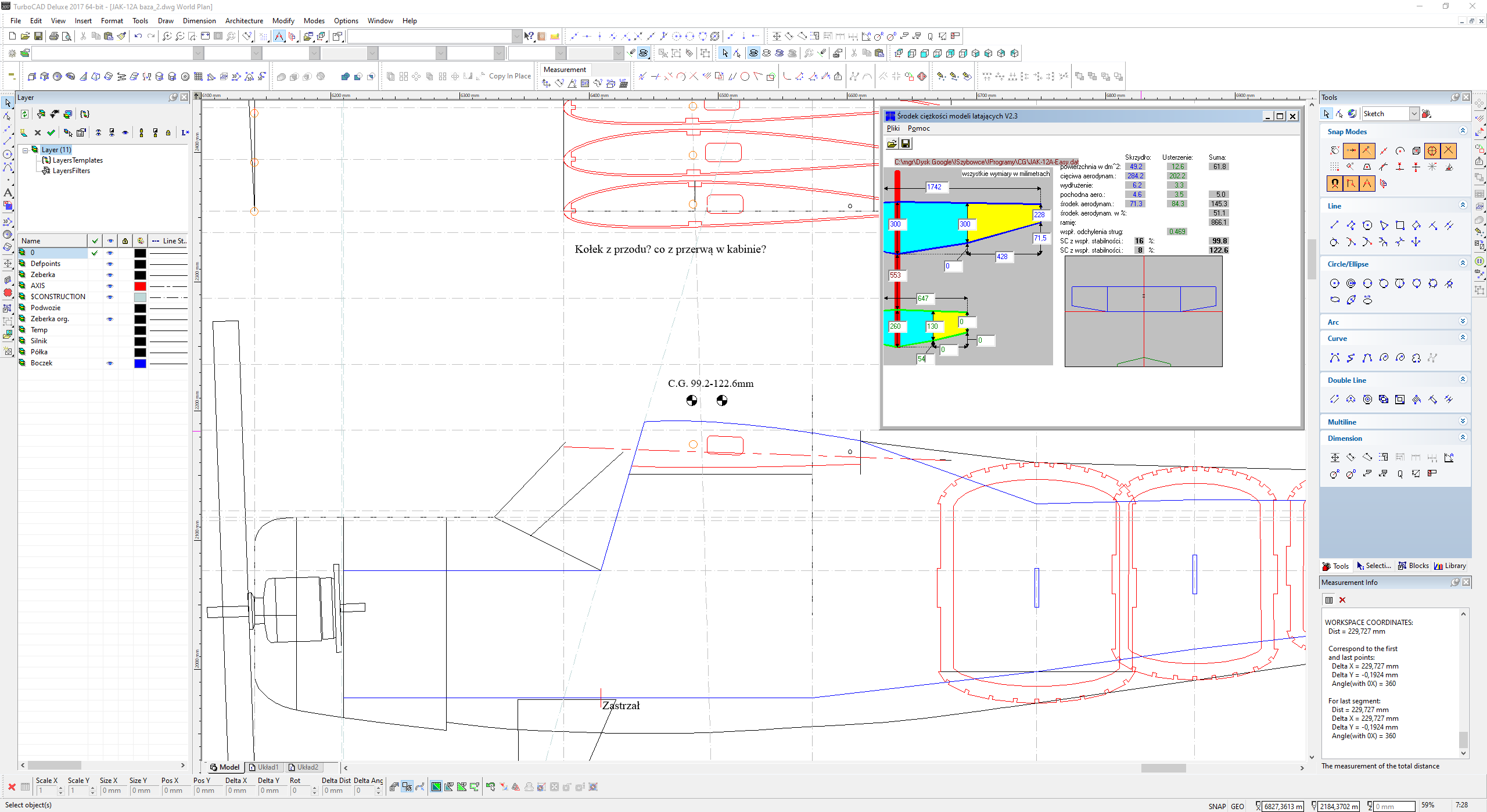
Task: Click the save floppy icon in CG window
Action: tap(906, 143)
